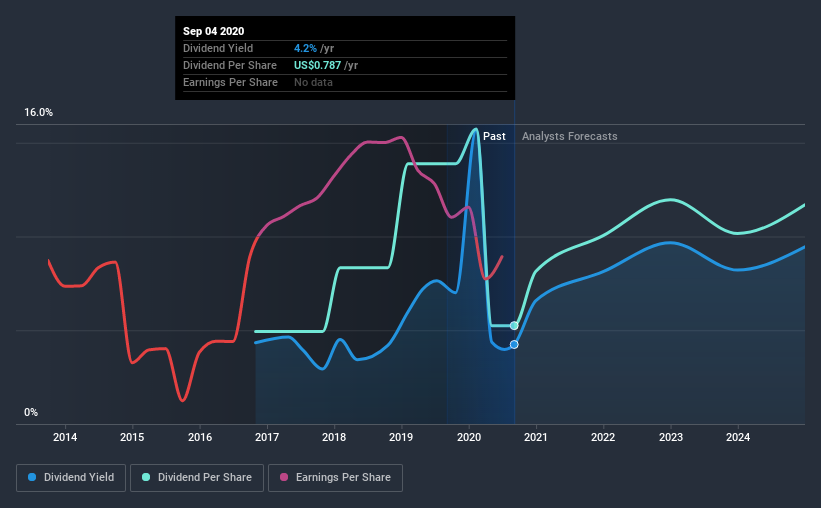The image size is (821, 508).
Task: Click the blue Dividend Yield legend dot
Action: click(x=32, y=477)
